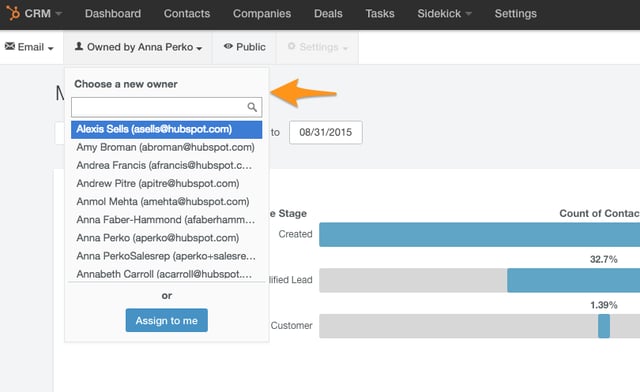This screenshot has height=392, width=640.
Task: Select Alexis Sells as new owner
Action: pos(167,129)
